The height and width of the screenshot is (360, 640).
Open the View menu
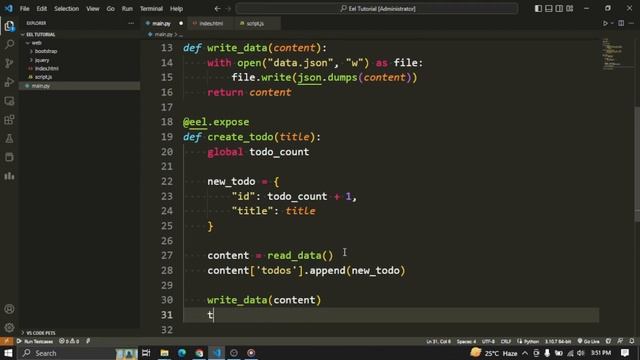[x=93, y=9]
